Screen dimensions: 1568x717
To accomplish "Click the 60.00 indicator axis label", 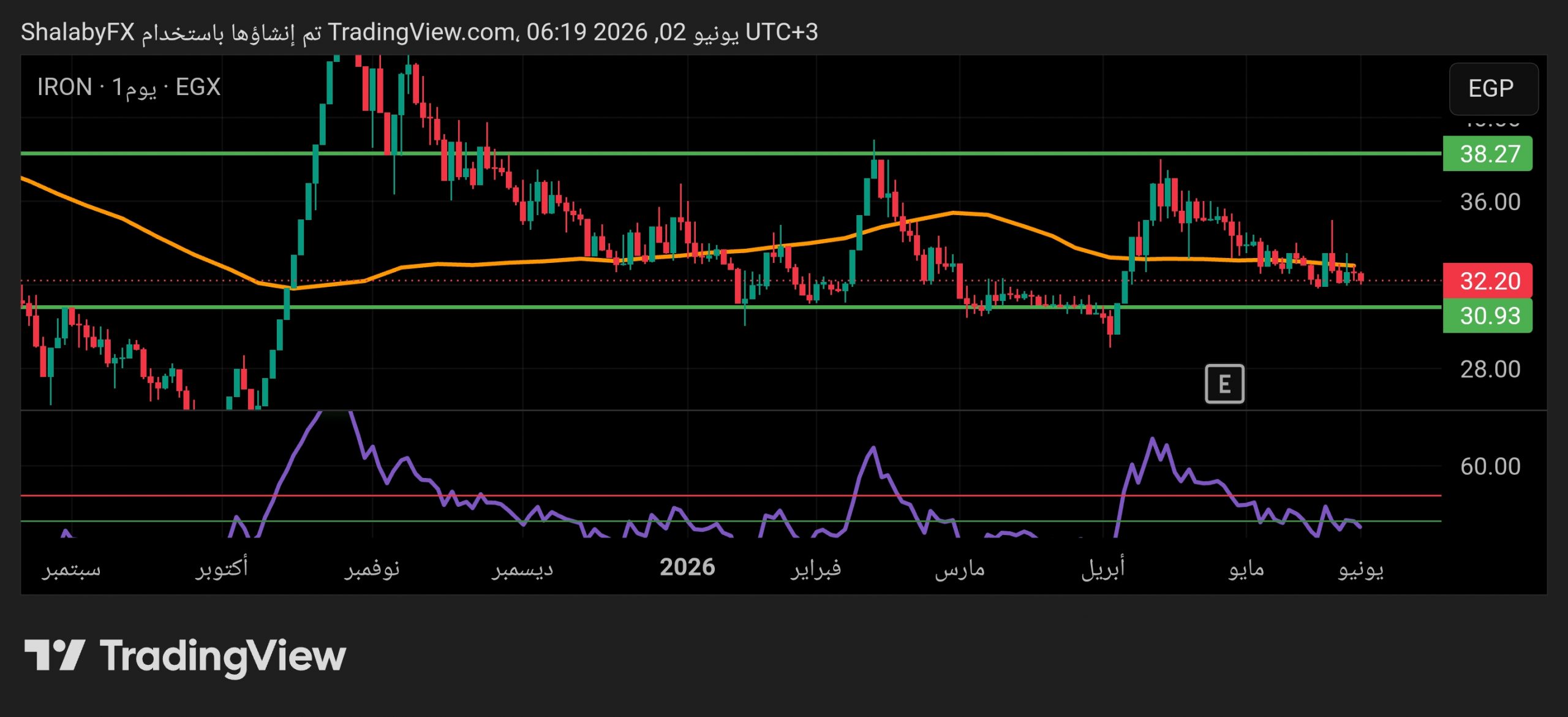I will point(1490,466).
